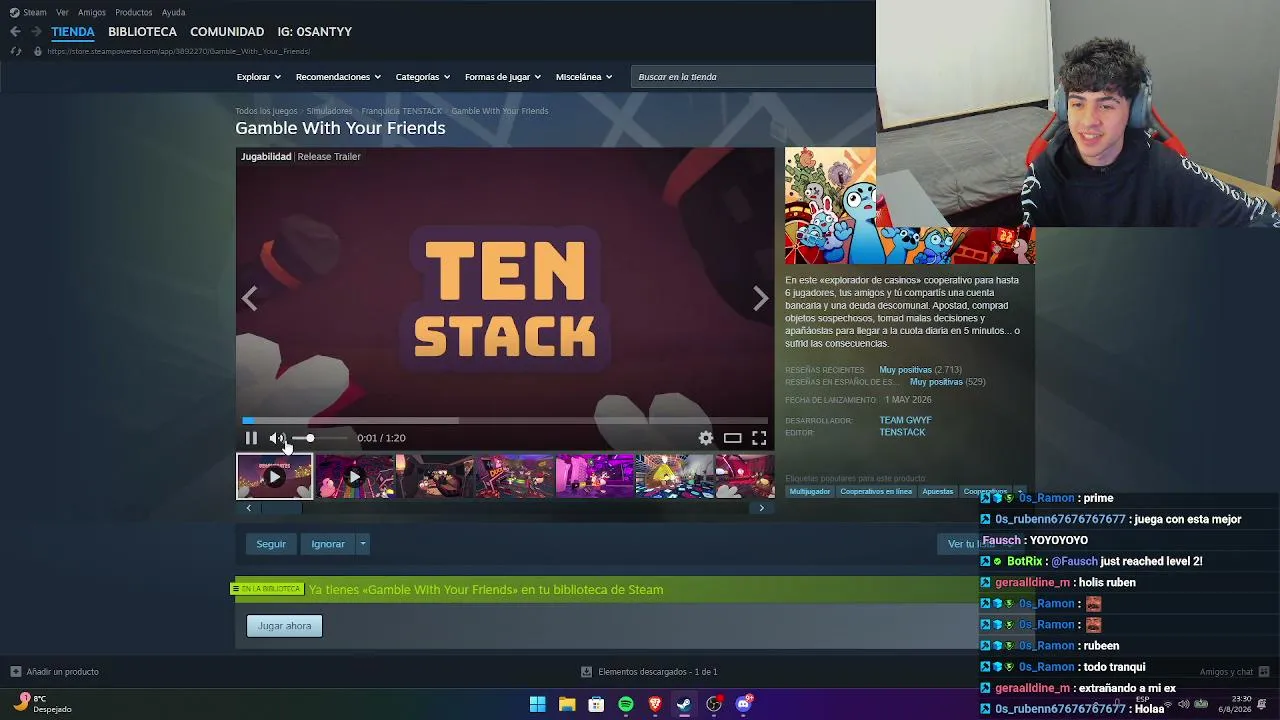1280x720 pixels.
Task: Open the Spanish reviews Muy positivas link
Action: [x=936, y=382]
